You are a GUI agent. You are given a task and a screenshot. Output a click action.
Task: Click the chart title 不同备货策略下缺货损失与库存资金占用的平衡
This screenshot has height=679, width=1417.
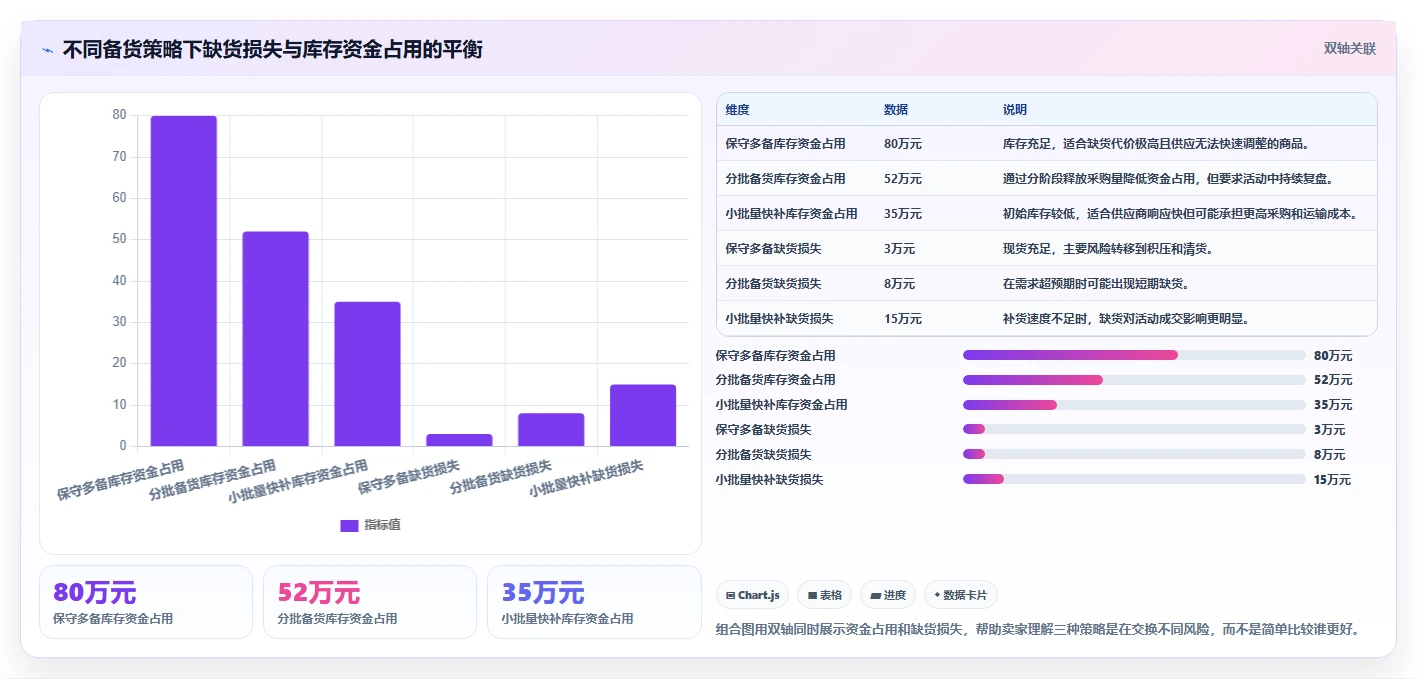(273, 50)
